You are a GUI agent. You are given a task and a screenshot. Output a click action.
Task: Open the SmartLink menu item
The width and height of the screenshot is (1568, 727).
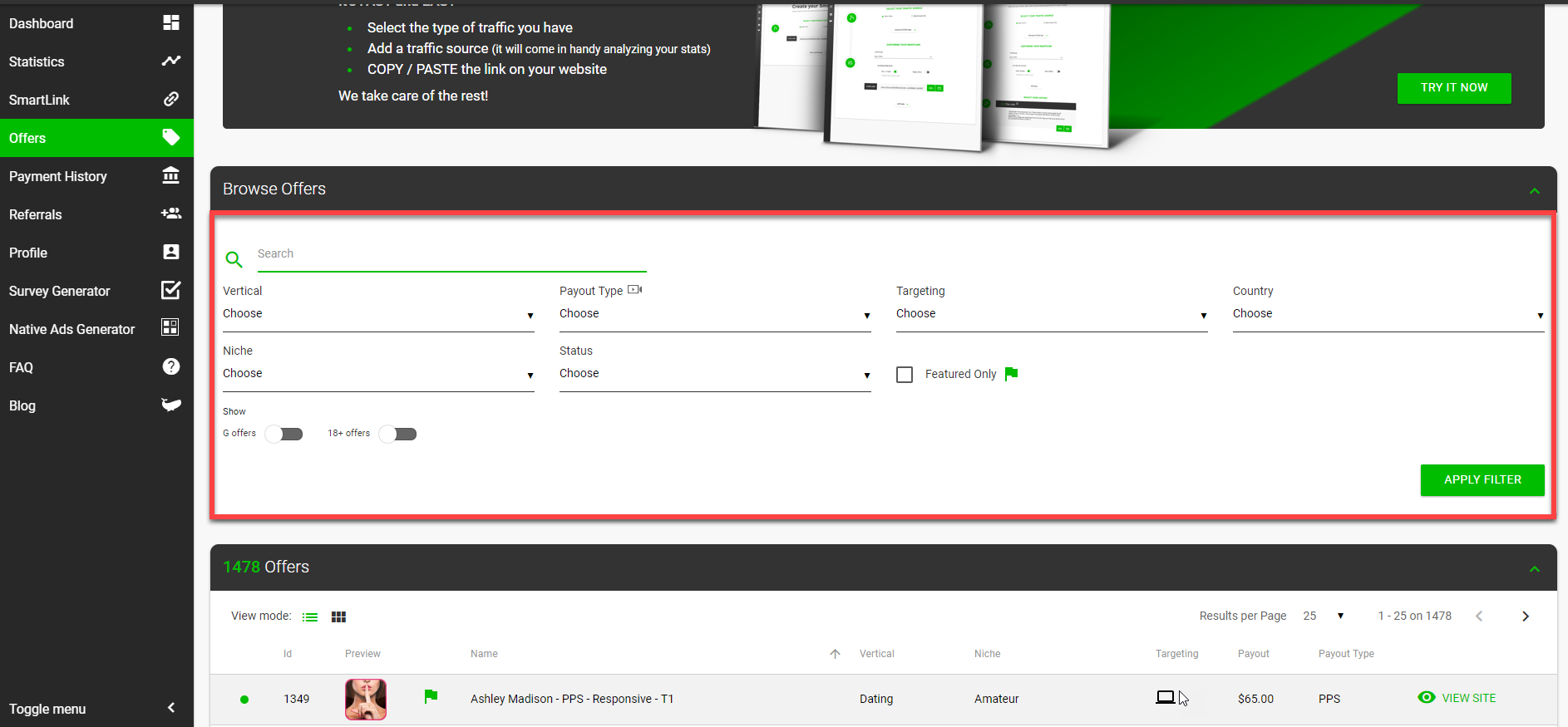click(96, 100)
